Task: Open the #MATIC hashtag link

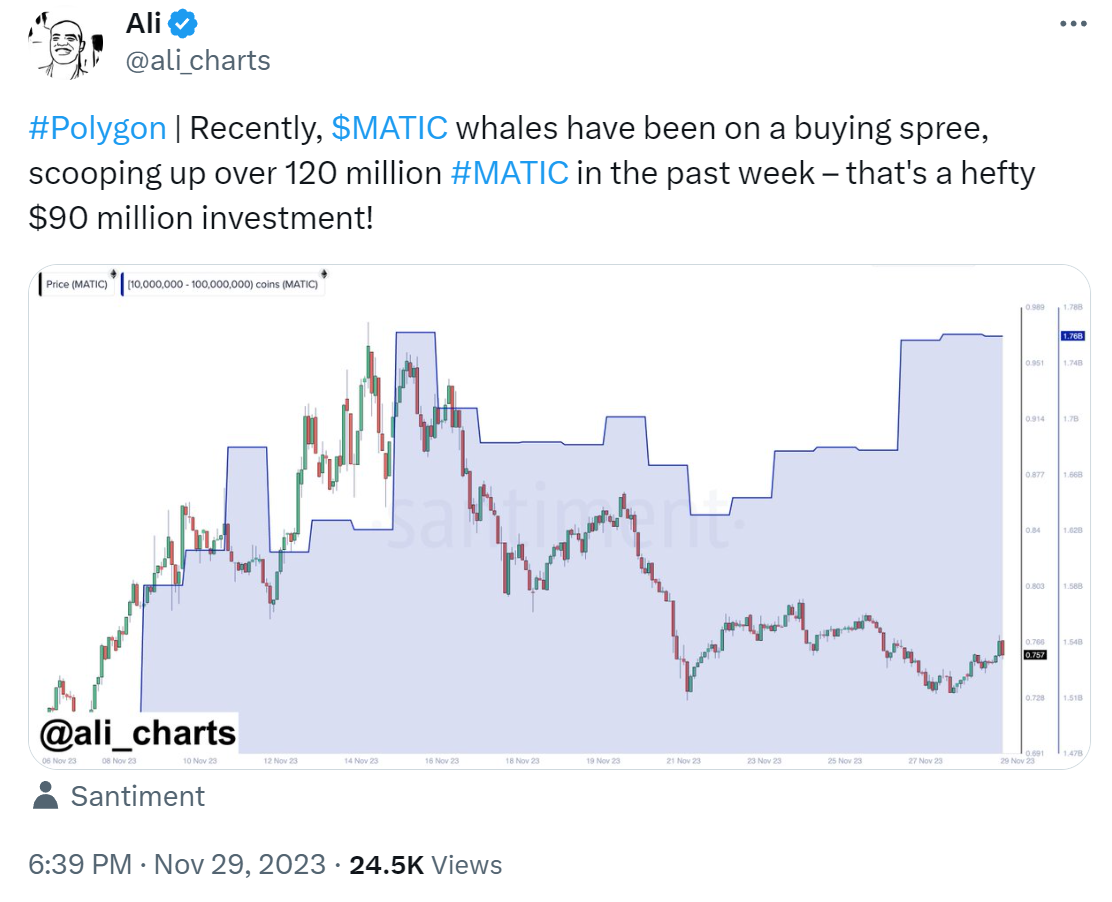Action: tap(509, 173)
